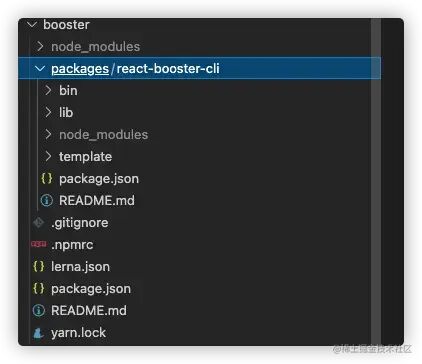Screen dimensions: 422x364
Task: Expand the nested node_modules folder
Action: click(x=48, y=134)
